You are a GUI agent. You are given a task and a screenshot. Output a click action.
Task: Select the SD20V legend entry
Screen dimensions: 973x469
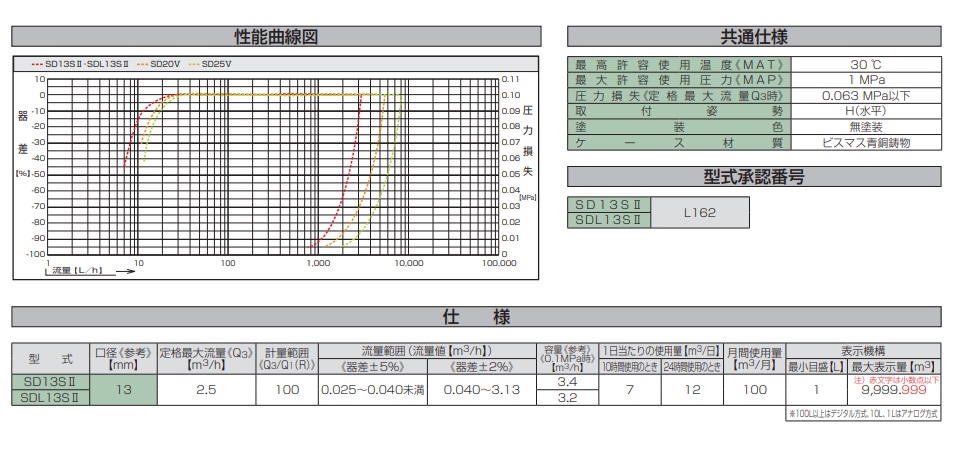coord(159,64)
